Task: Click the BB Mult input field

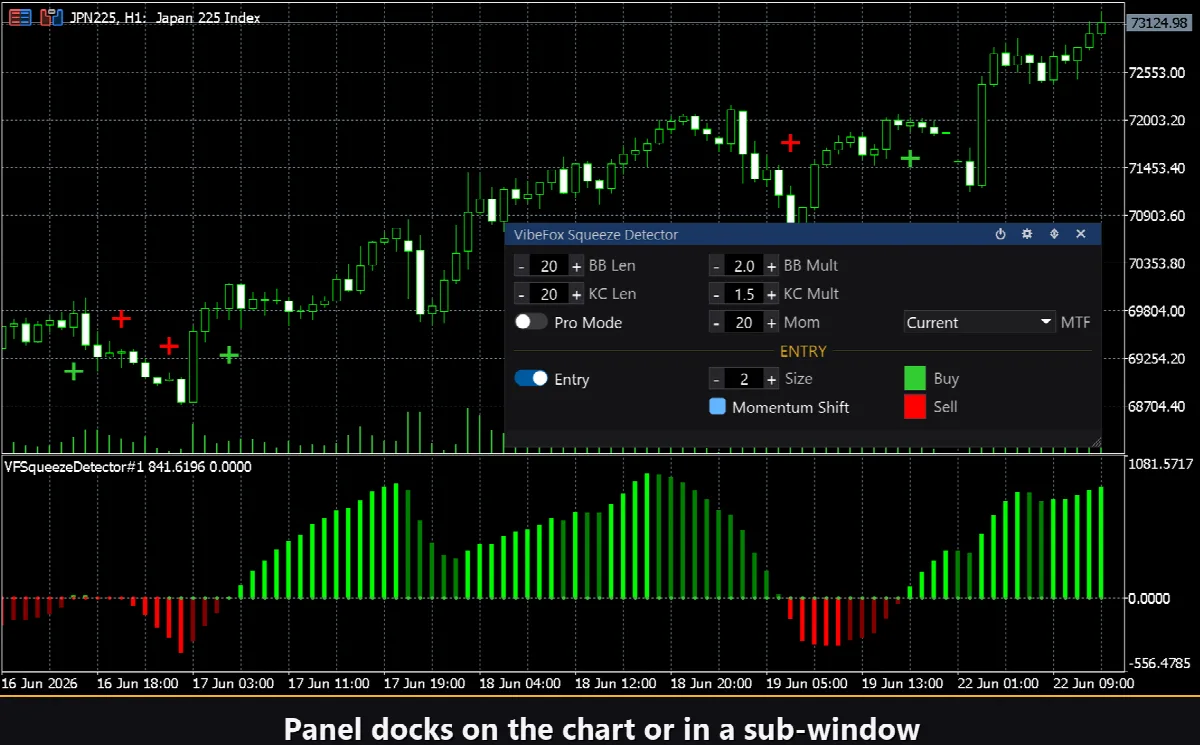Action: click(744, 266)
